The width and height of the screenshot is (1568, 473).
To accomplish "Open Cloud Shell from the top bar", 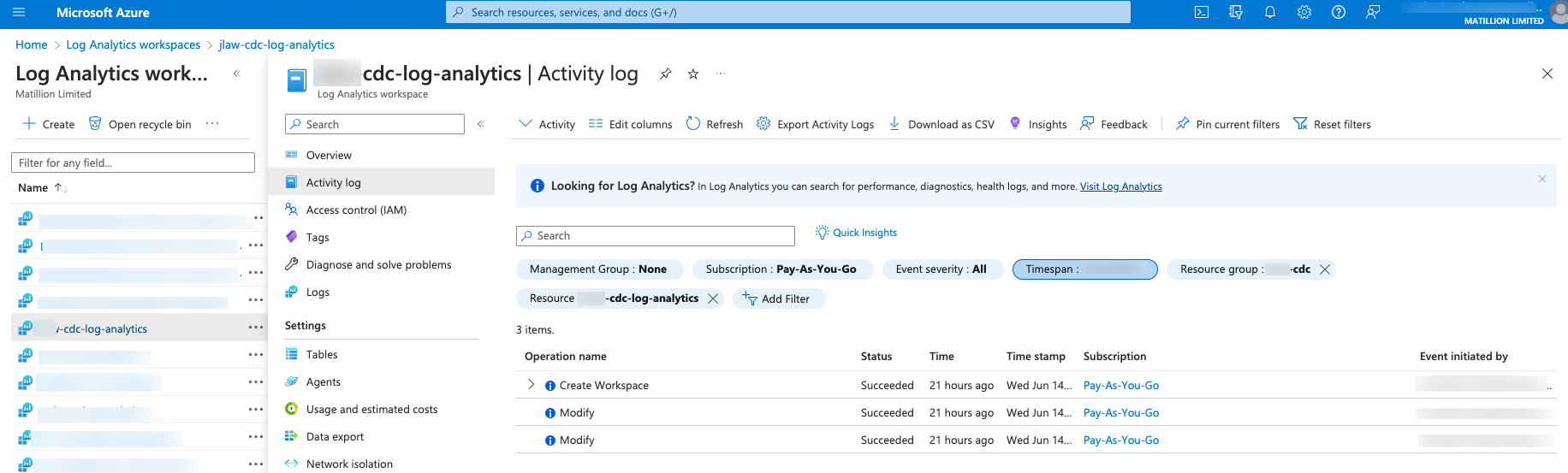I will click(1202, 12).
